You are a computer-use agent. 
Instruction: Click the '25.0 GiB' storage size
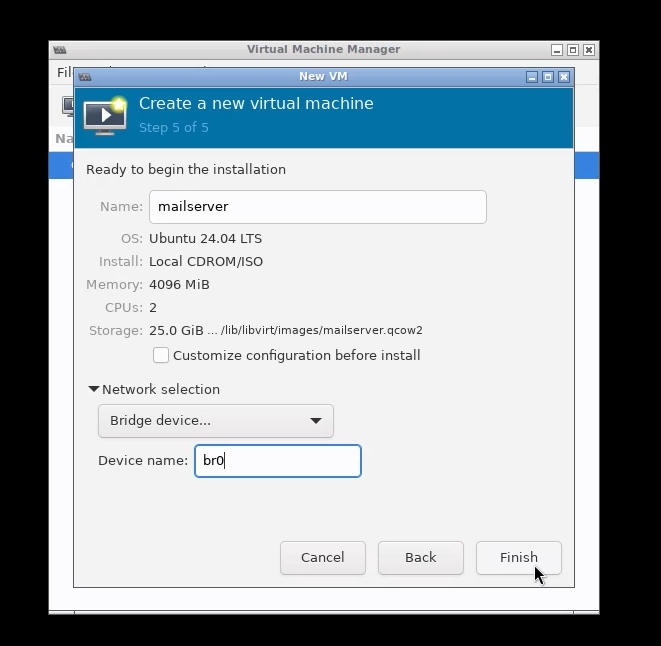tap(176, 330)
